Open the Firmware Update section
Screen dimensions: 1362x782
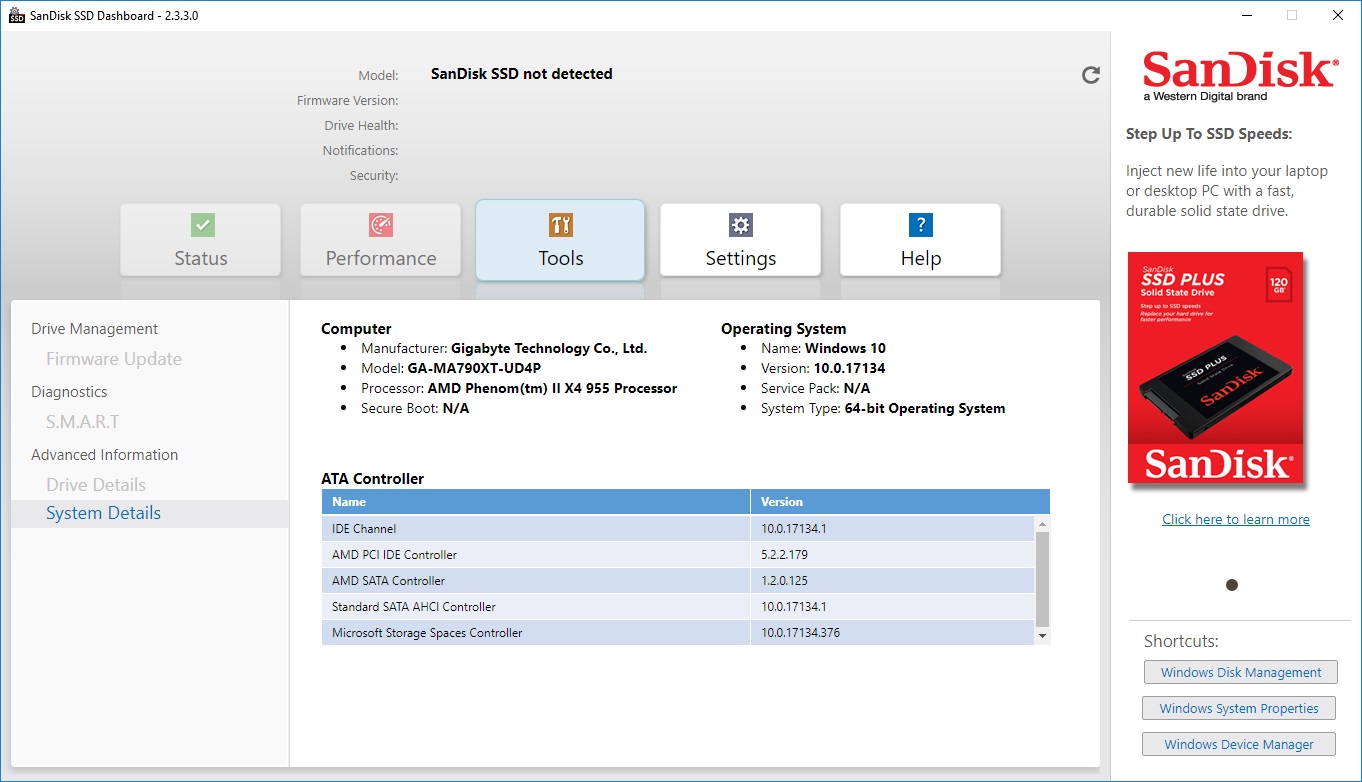point(114,359)
